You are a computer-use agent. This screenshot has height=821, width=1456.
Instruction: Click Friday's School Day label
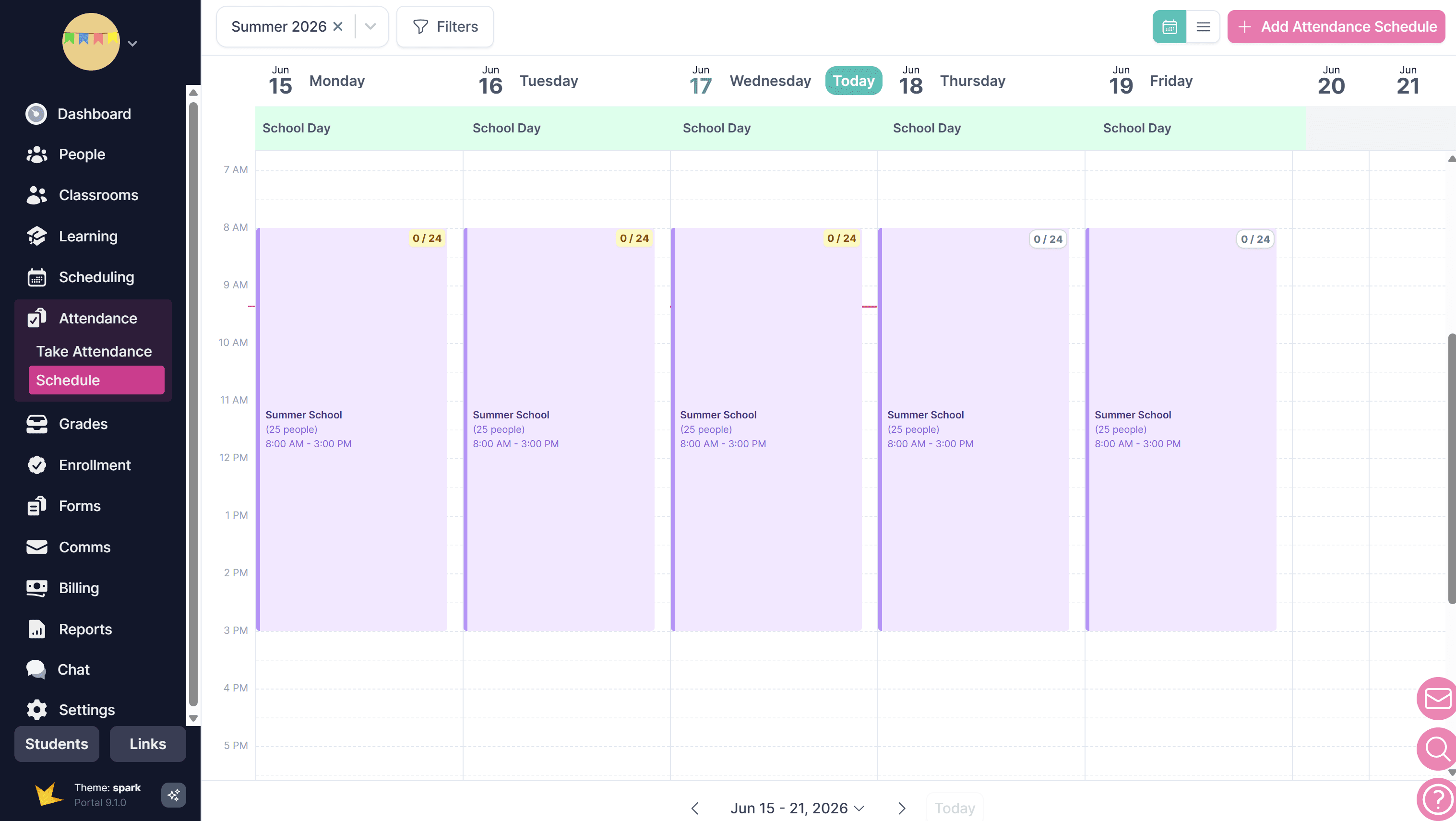pos(1137,128)
